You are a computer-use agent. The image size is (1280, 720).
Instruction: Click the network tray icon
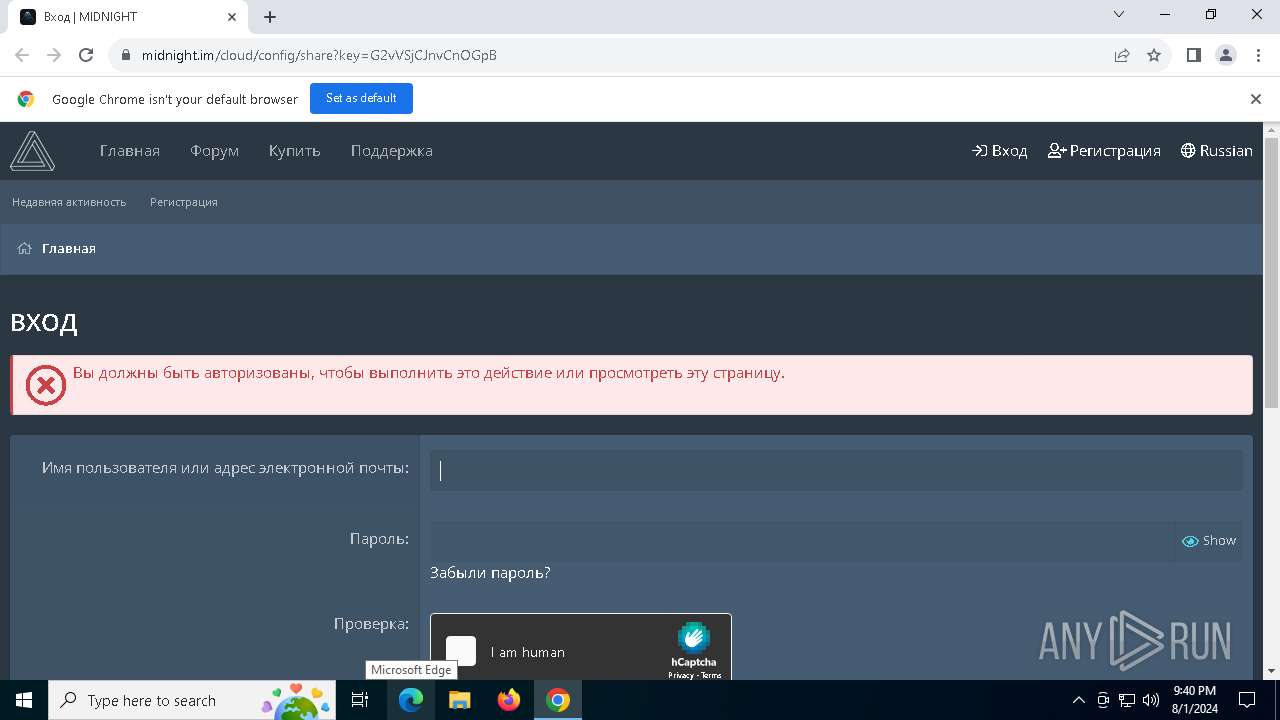[x=1127, y=700]
